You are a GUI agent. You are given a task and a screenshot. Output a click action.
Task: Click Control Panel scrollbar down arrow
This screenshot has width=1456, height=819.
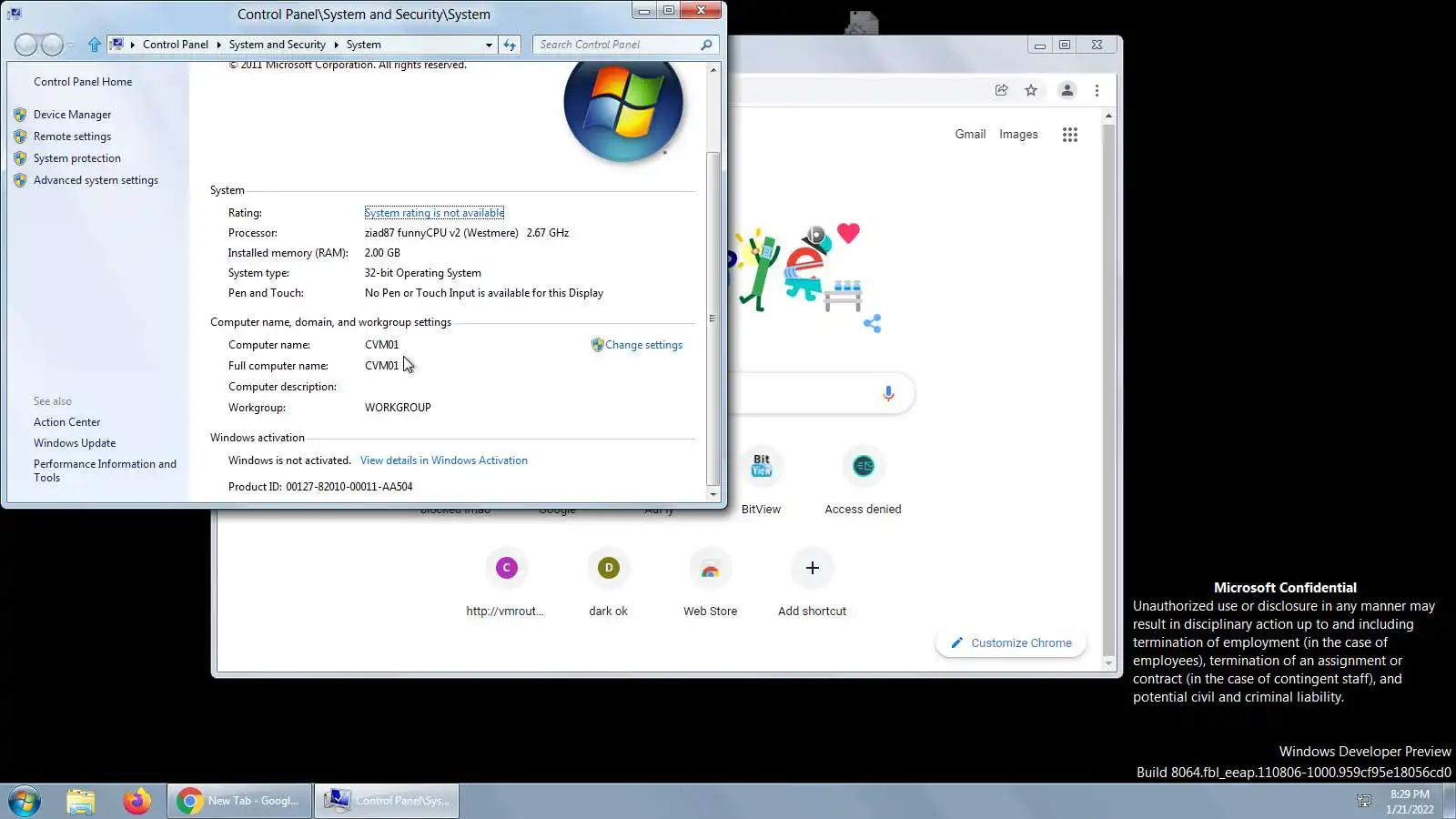(x=713, y=494)
